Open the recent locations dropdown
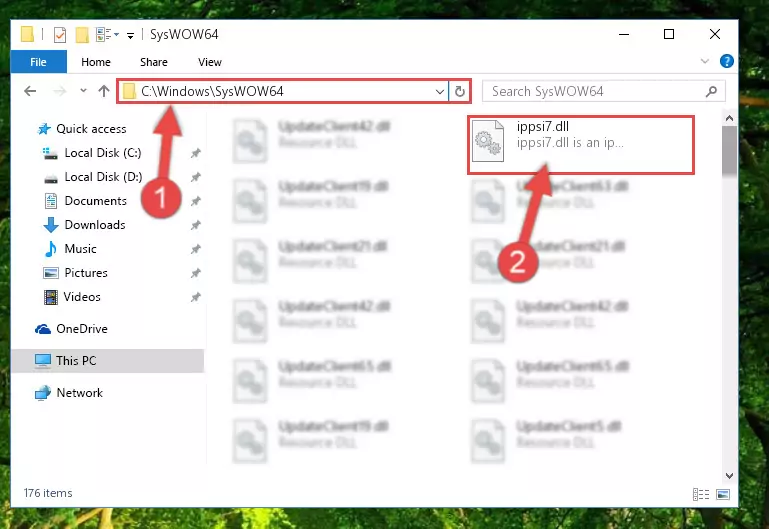Image resolution: width=769 pixels, height=529 pixels. (x=83, y=91)
